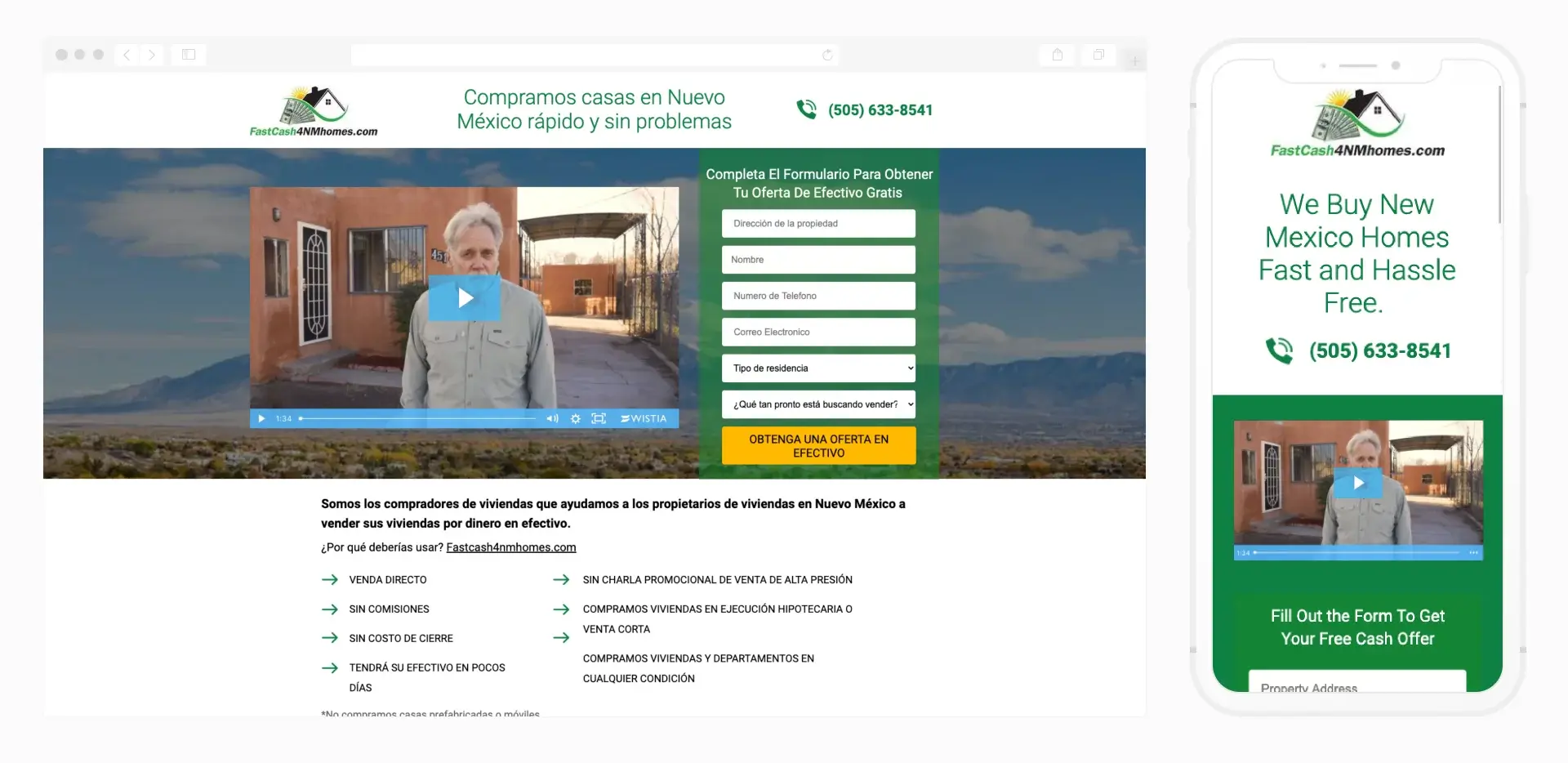The height and width of the screenshot is (763, 1568).
Task: Mute the Wistia video volume icon
Action: [x=552, y=418]
